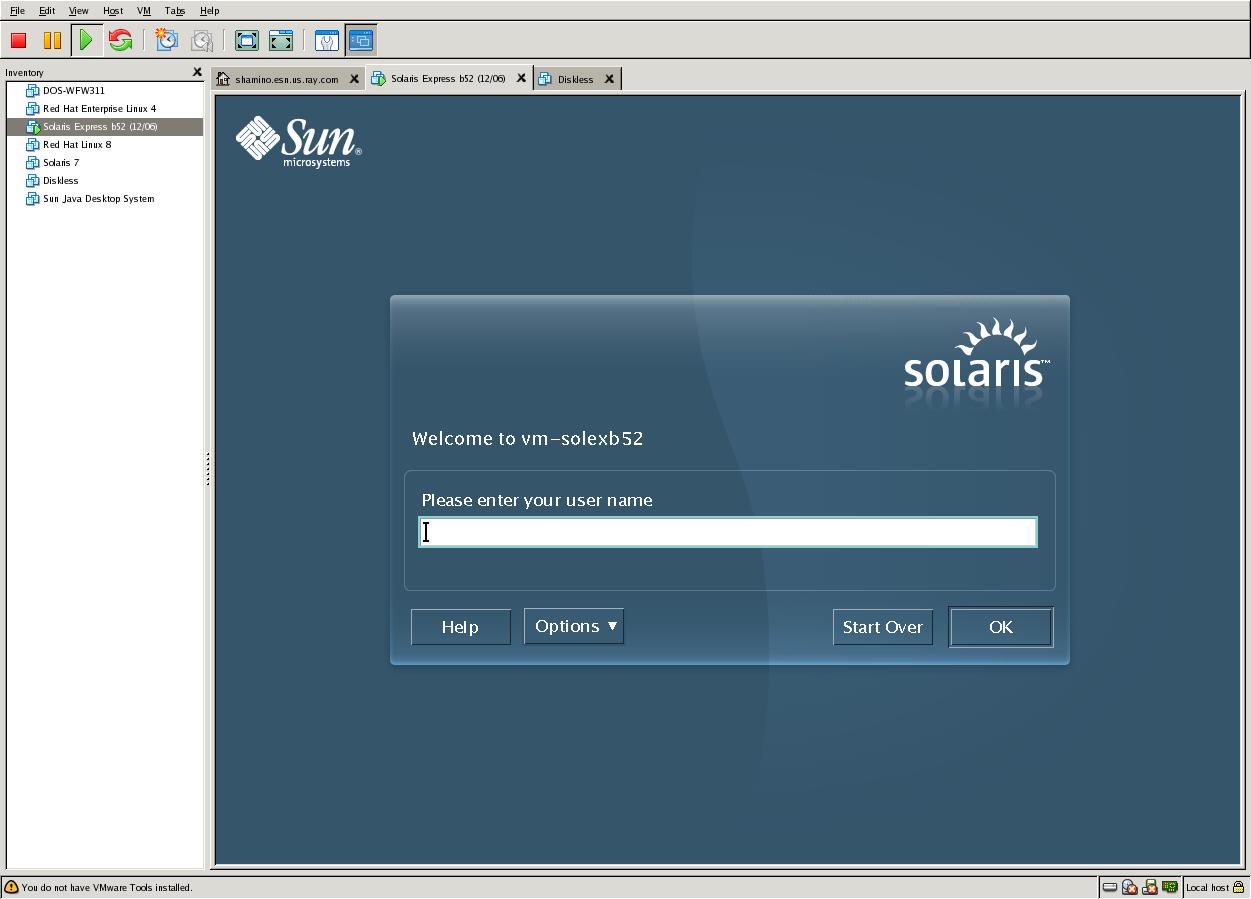
Task: Click the Solaris login Help button
Action: 461,627
